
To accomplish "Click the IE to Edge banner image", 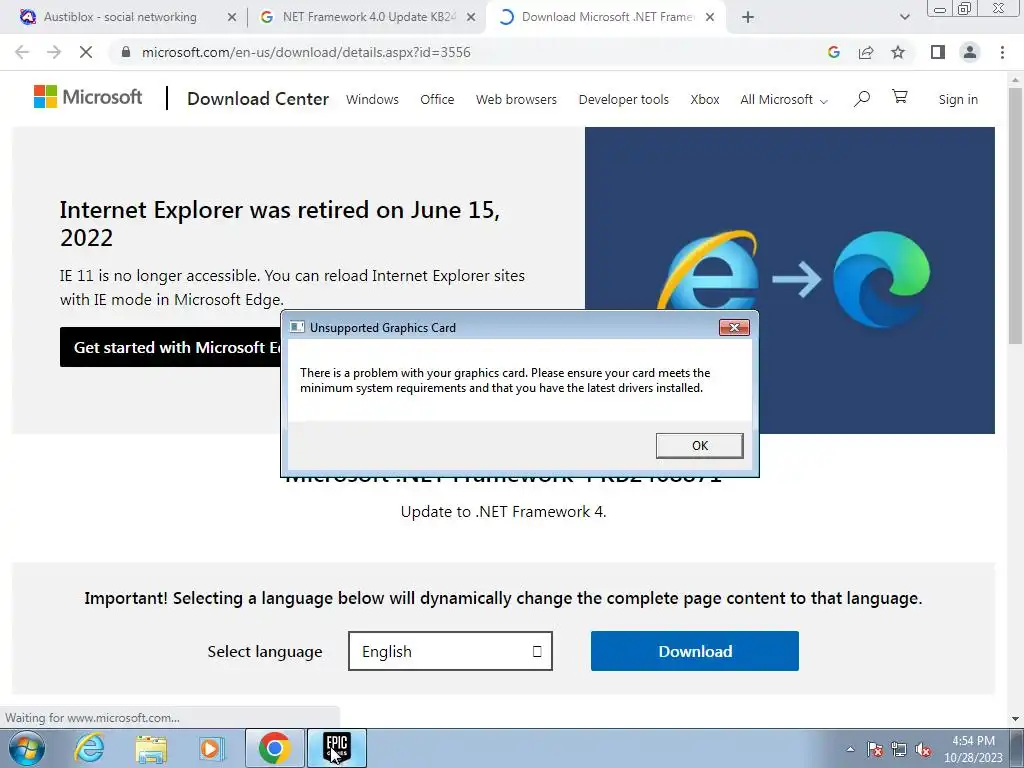I will tap(790, 280).
